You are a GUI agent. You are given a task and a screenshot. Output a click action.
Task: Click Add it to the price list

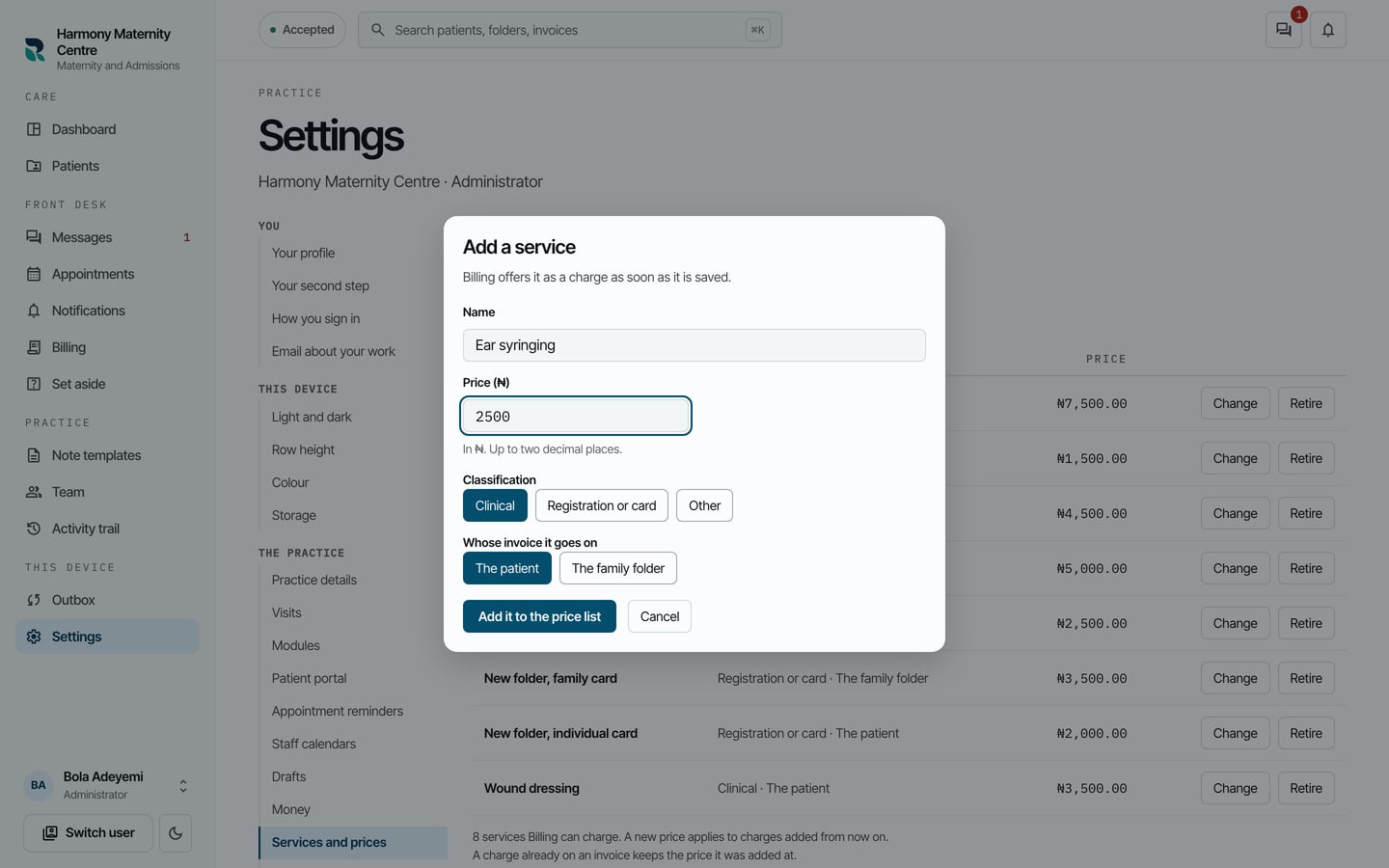click(x=539, y=616)
